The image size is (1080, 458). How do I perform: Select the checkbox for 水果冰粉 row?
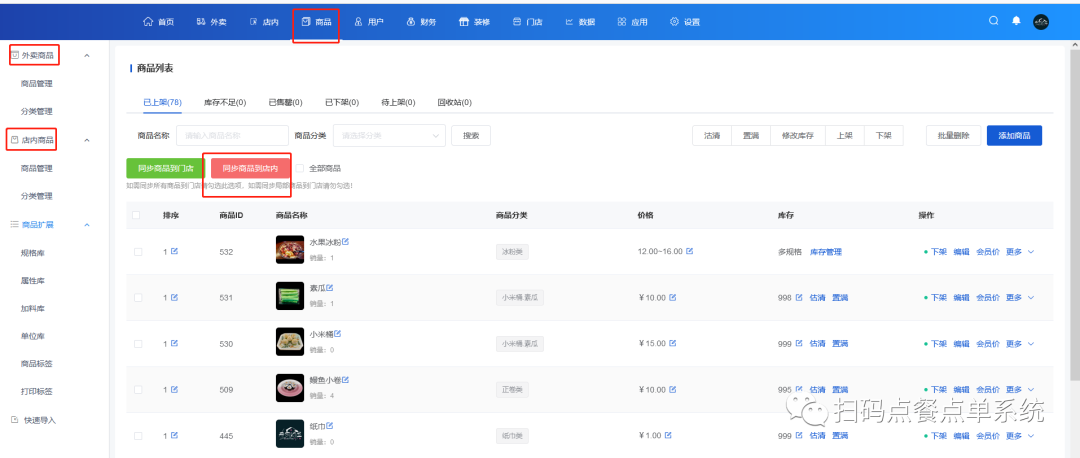(x=138, y=251)
